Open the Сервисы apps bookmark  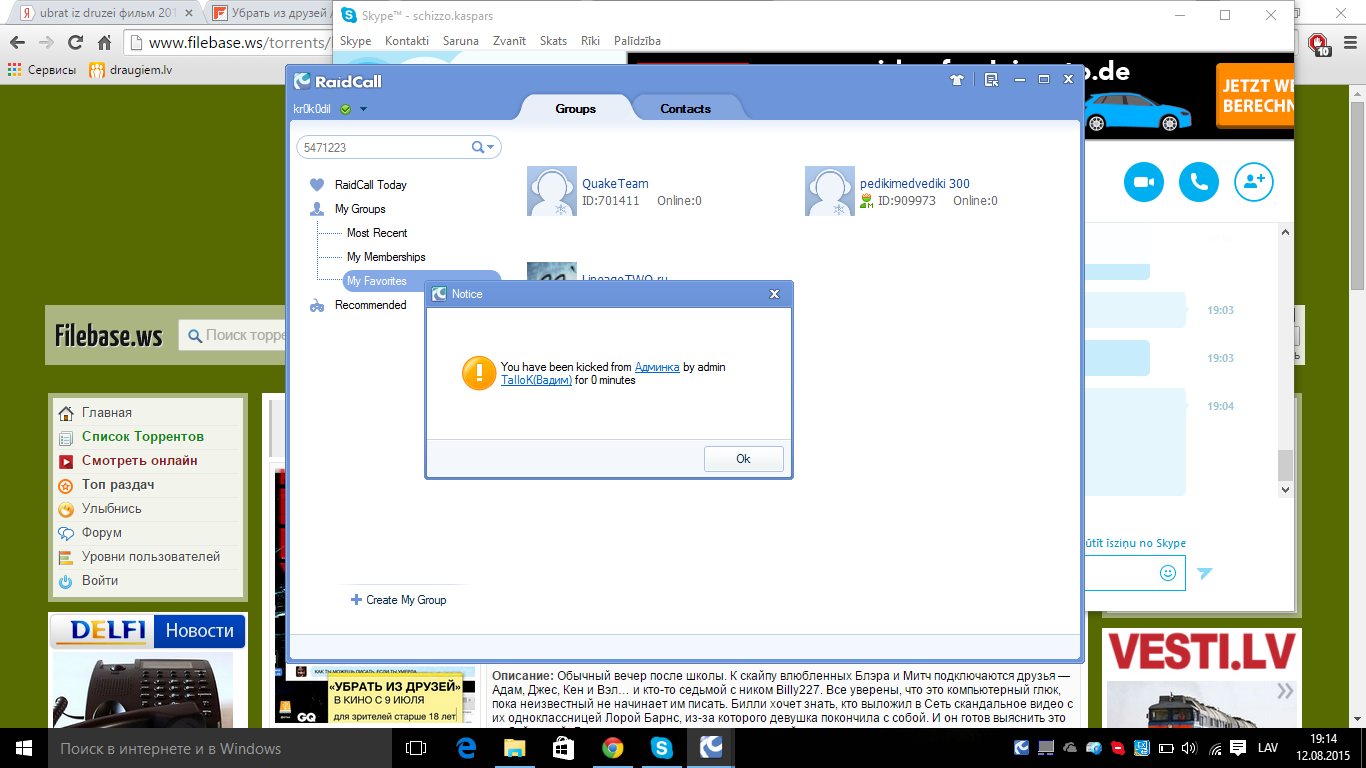click(42, 70)
